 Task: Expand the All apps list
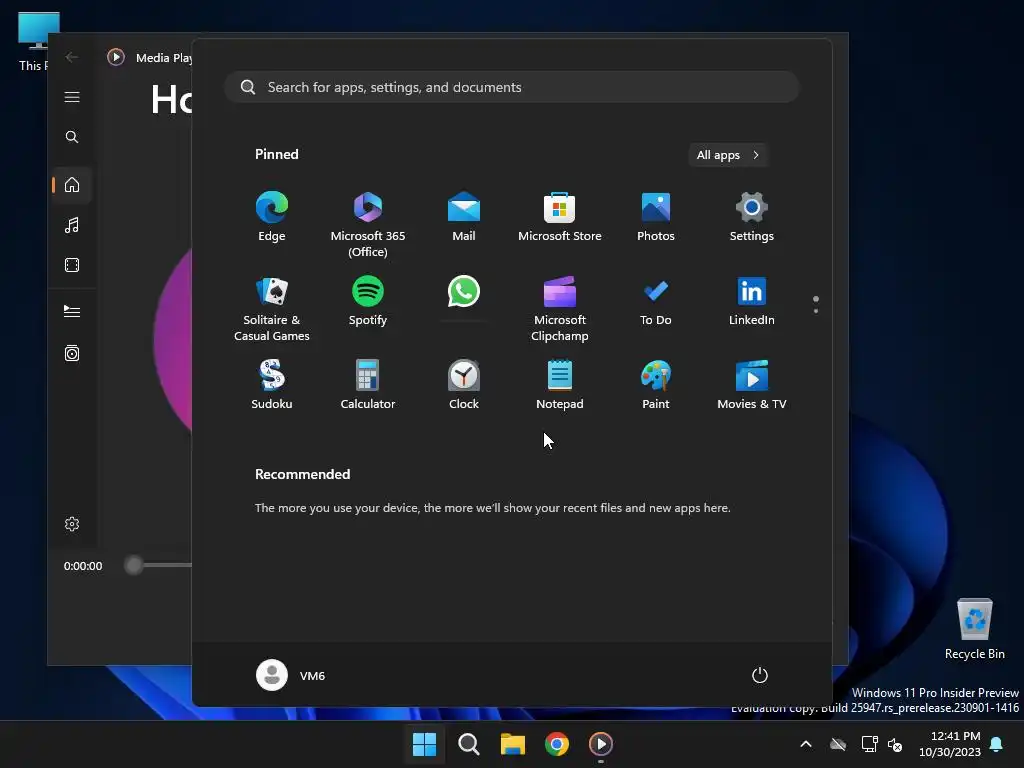[x=728, y=155]
